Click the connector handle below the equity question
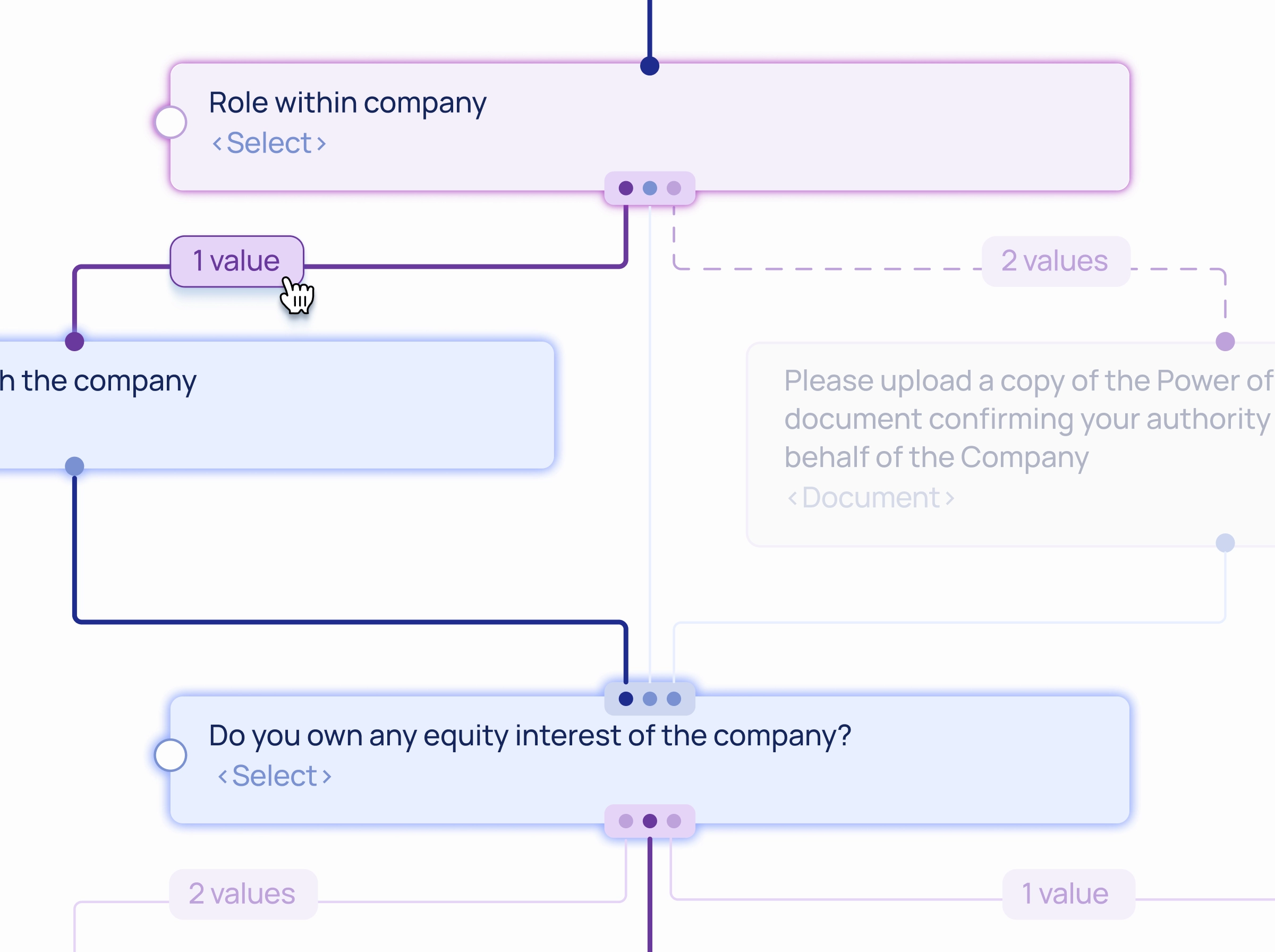Viewport: 1275px width, 952px height. 649,821
